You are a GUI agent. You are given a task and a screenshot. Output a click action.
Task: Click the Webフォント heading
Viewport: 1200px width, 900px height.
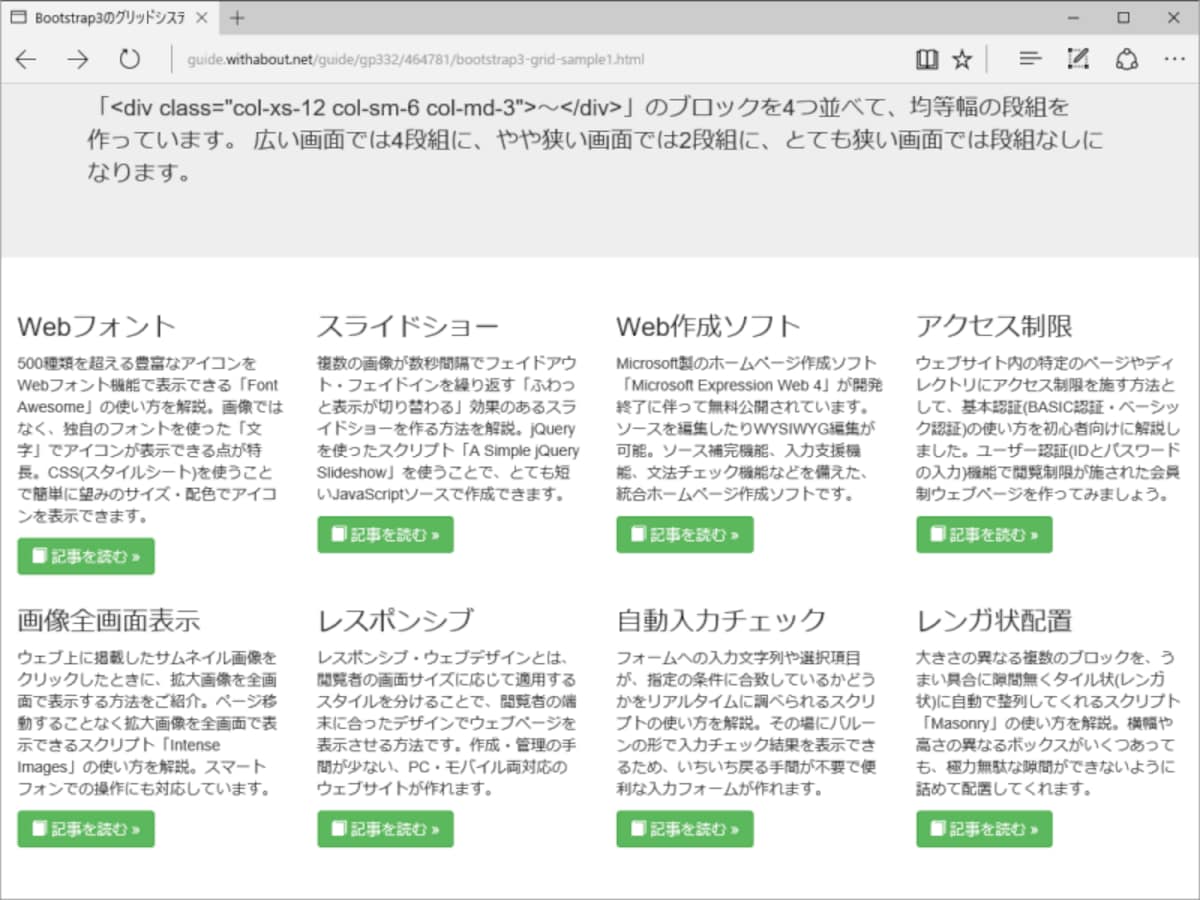(97, 327)
